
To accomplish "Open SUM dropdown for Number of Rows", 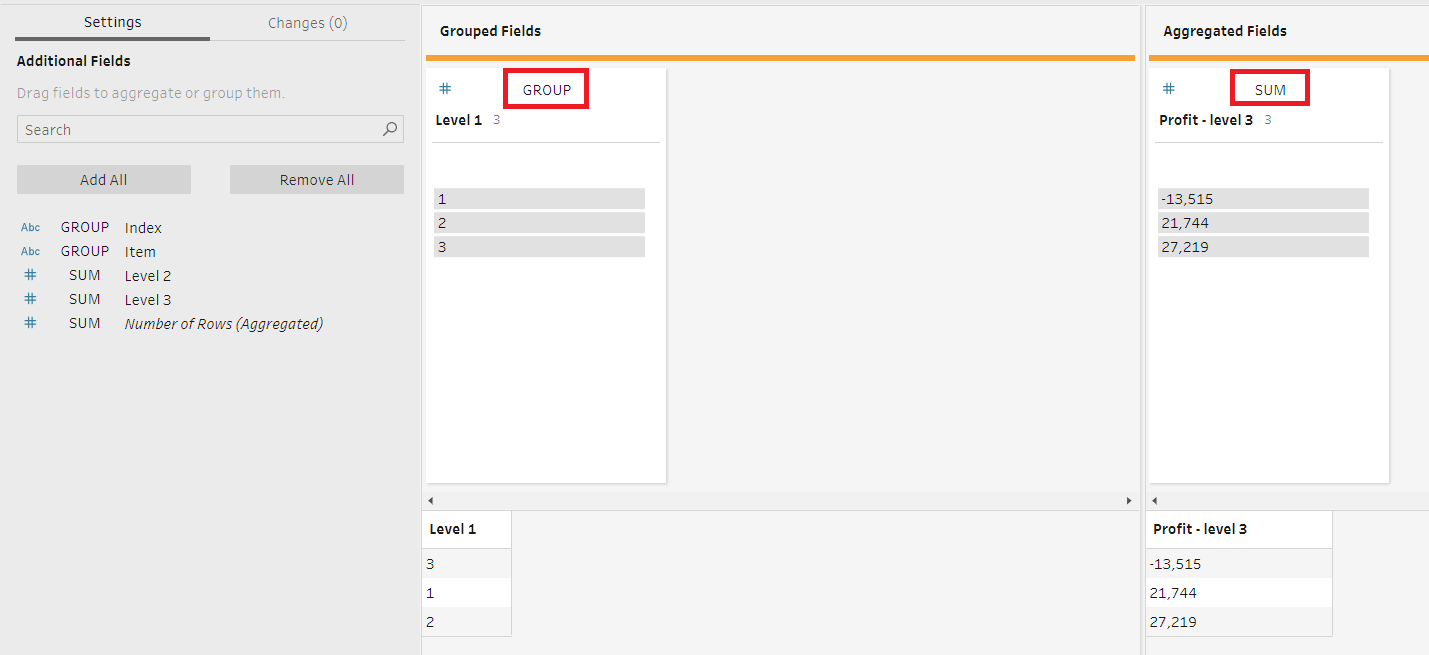I will (85, 323).
